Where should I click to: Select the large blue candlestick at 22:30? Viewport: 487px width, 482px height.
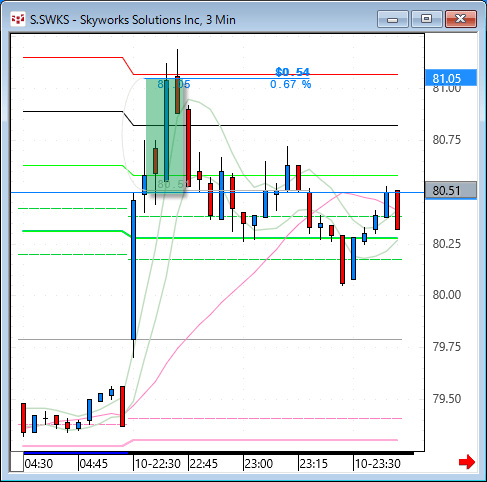click(133, 270)
